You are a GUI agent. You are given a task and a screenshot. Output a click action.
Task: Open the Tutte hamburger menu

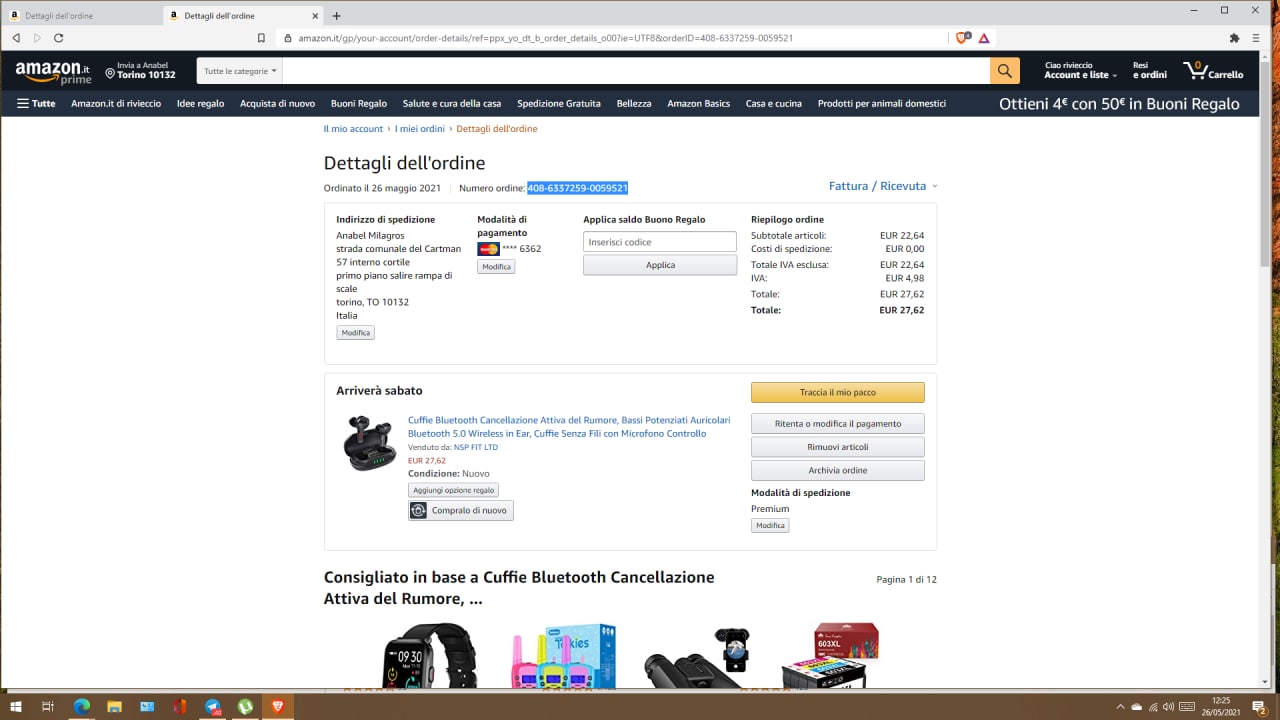(x=36, y=103)
